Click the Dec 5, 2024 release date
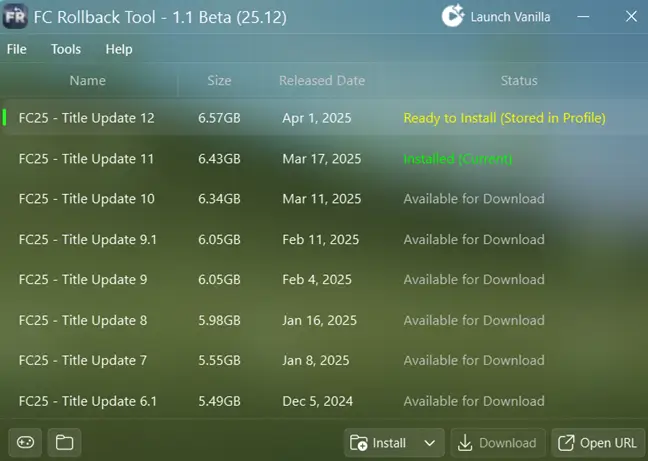 (317, 401)
